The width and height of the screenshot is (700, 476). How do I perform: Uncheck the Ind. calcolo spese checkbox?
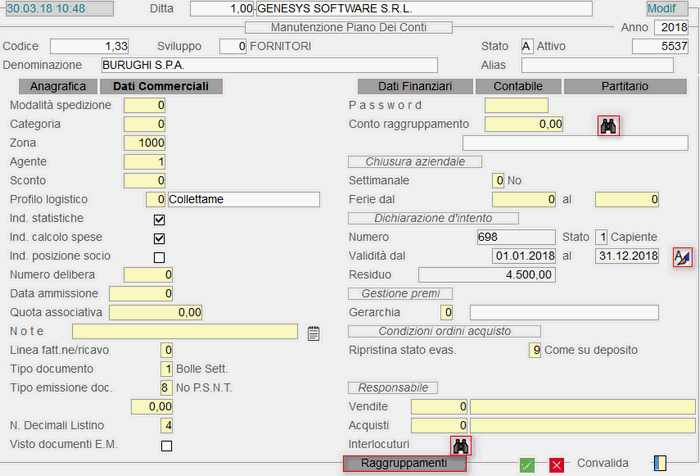(x=159, y=238)
